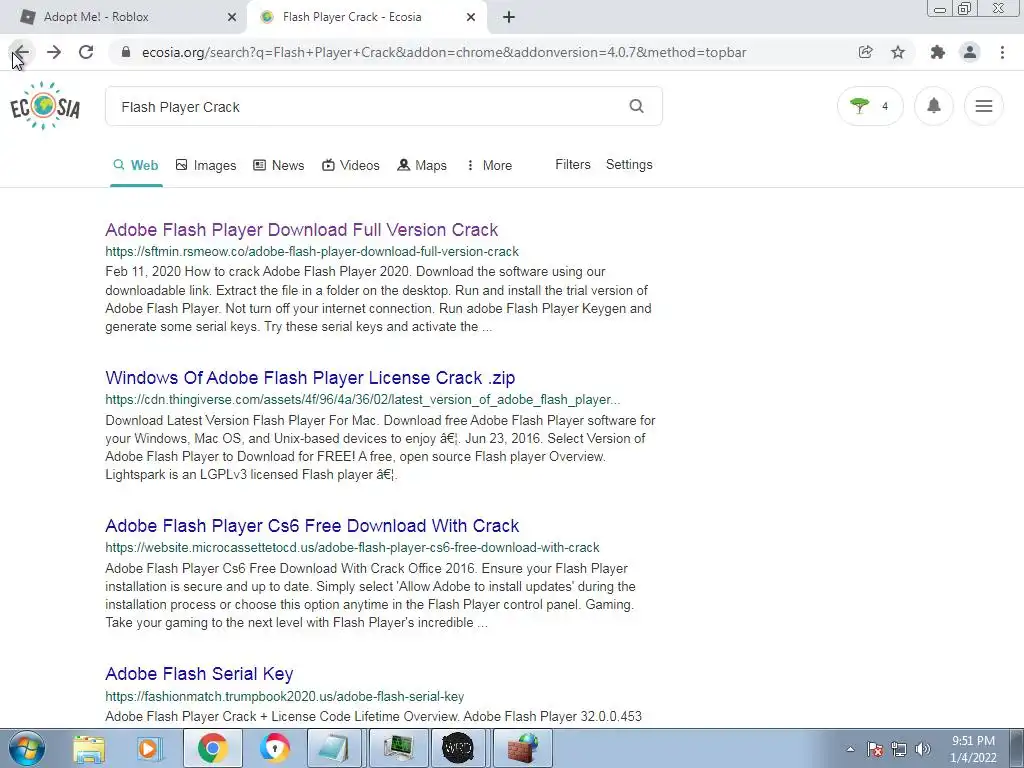The image size is (1024, 768).
Task: Open the Windows Start button
Action: click(x=27, y=748)
